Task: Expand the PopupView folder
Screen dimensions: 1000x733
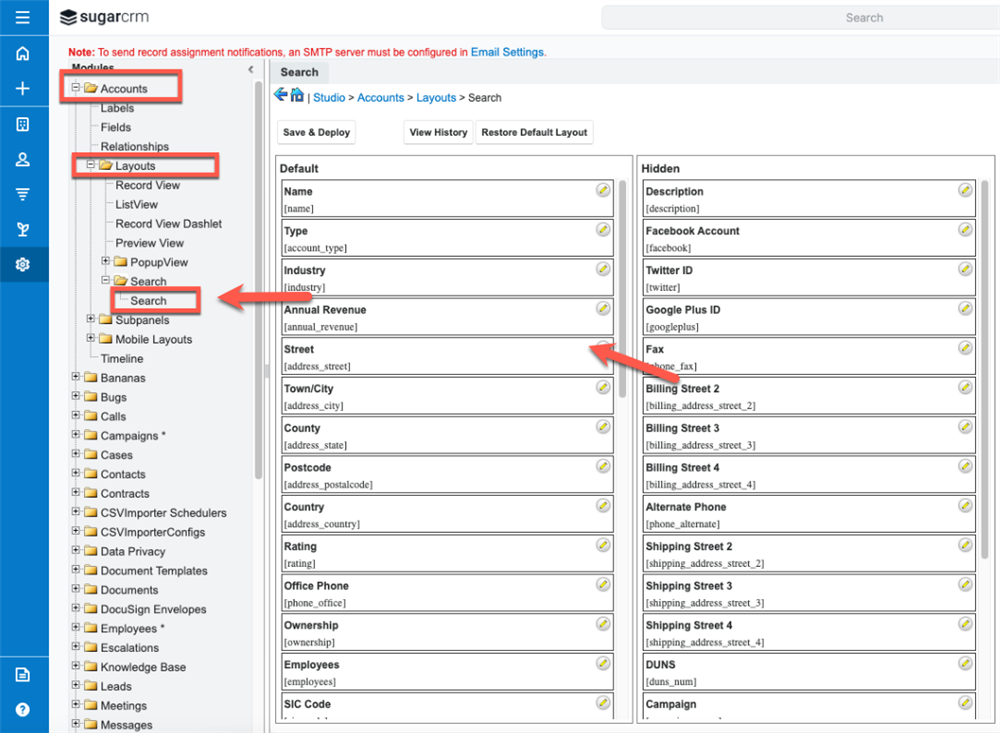Action: point(106,262)
